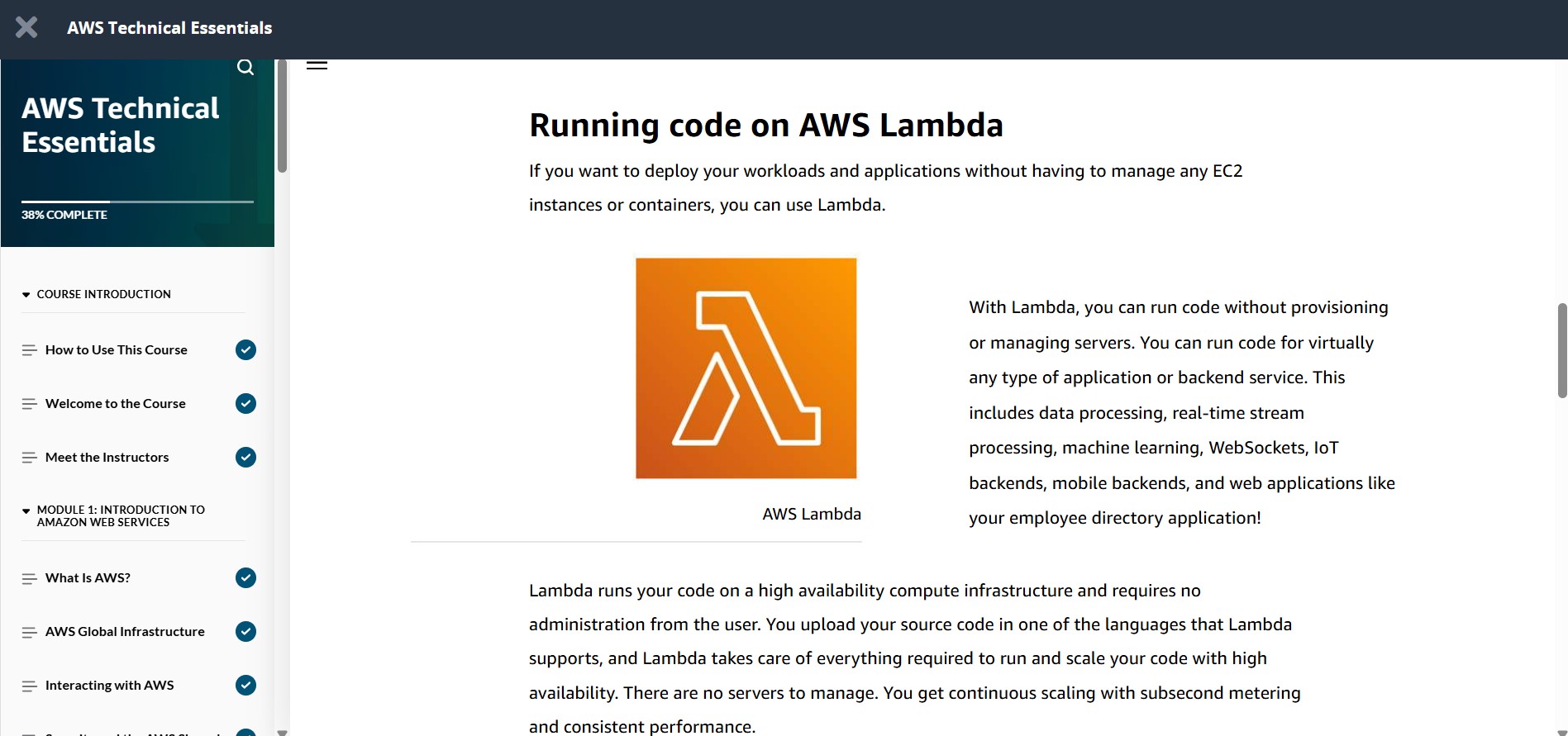Click the sidebar scroll down arrow

point(282,732)
